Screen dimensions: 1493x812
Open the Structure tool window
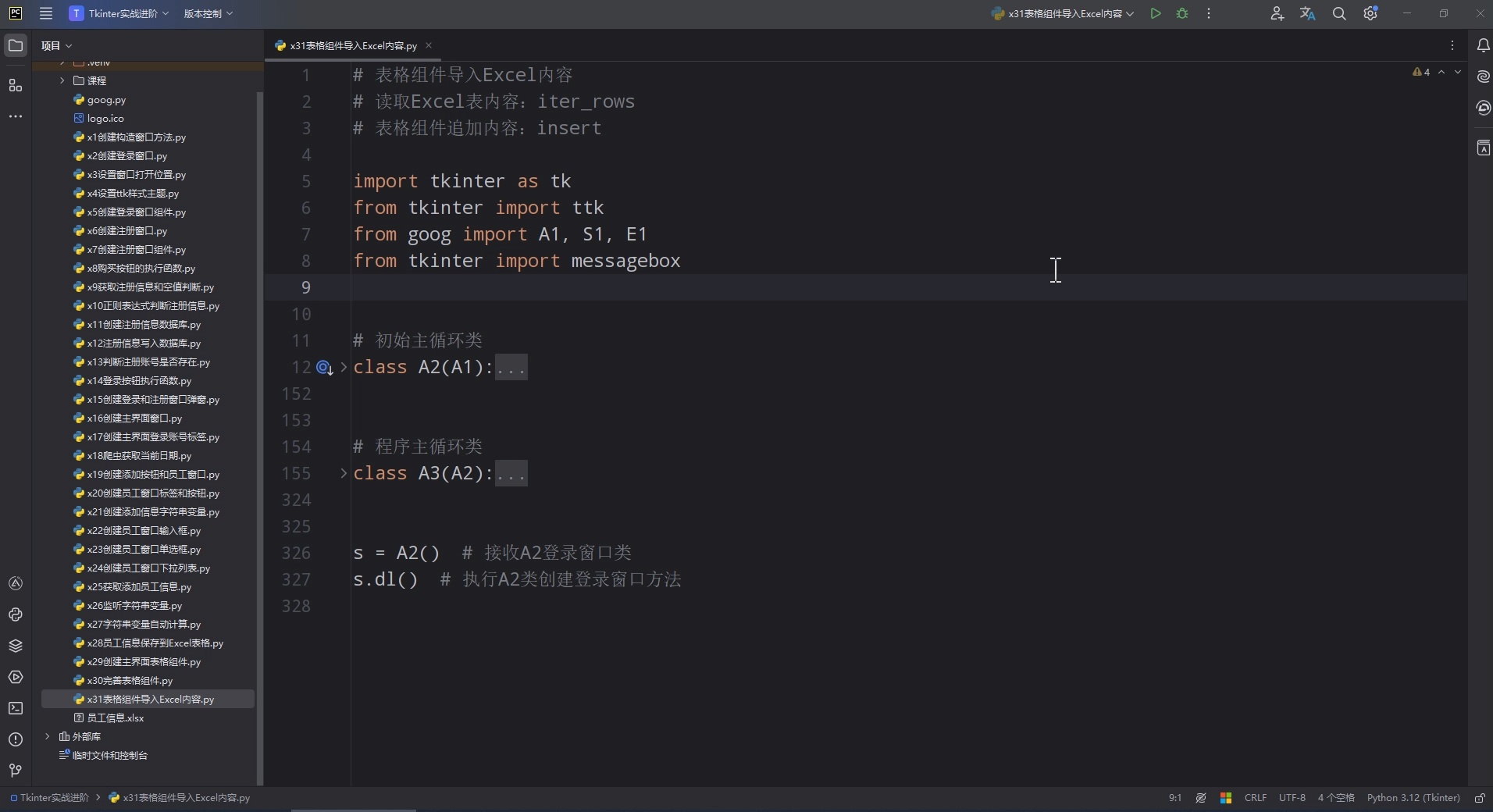pyautogui.click(x=16, y=85)
